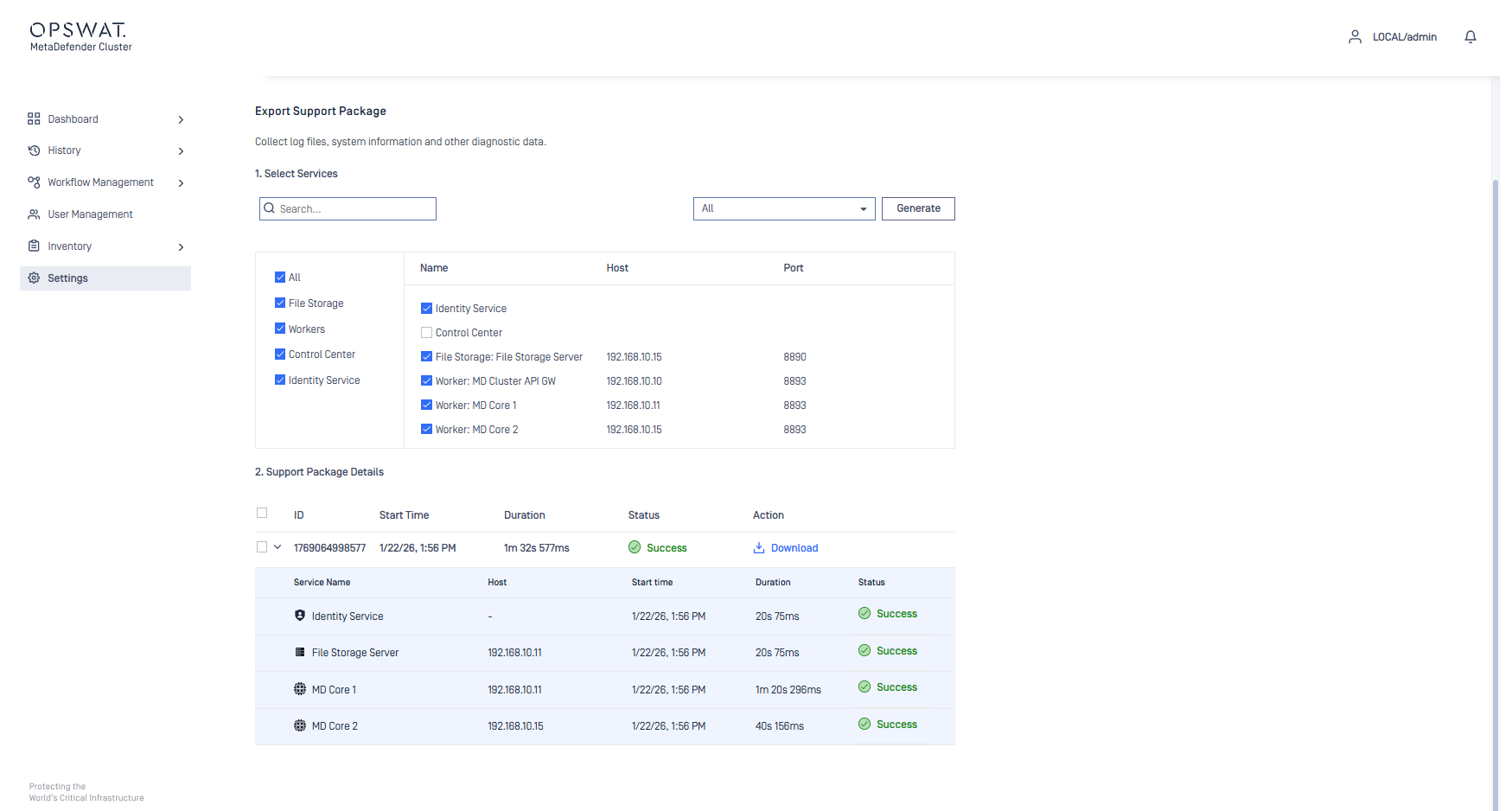This screenshot has height=811, width=1512.
Task: Uncheck the File Storage category checkbox
Action: (x=280, y=303)
